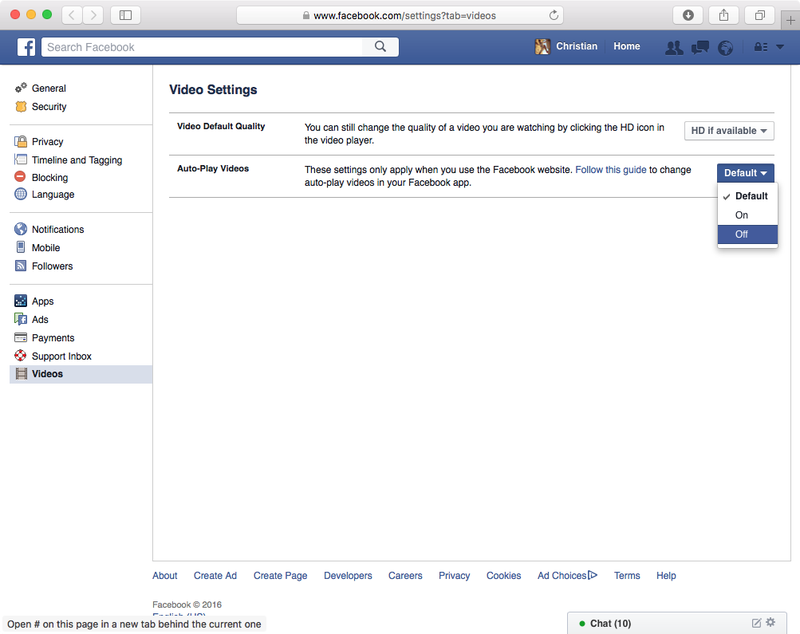The image size is (800, 634).
Task: Click the Follow this guide link
Action: [x=611, y=169]
